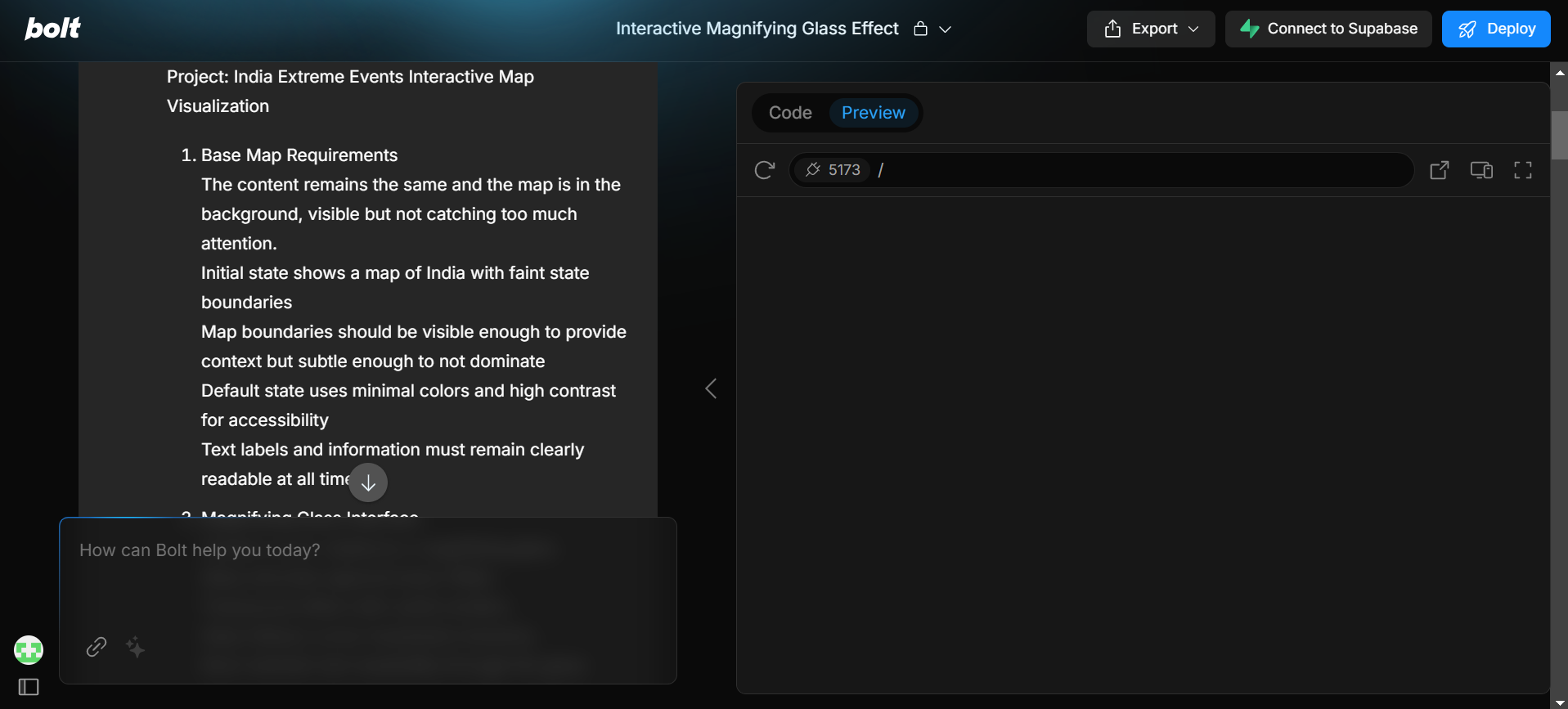Open preview in new tab icon
Viewport: 1568px width, 709px height.
1439,170
